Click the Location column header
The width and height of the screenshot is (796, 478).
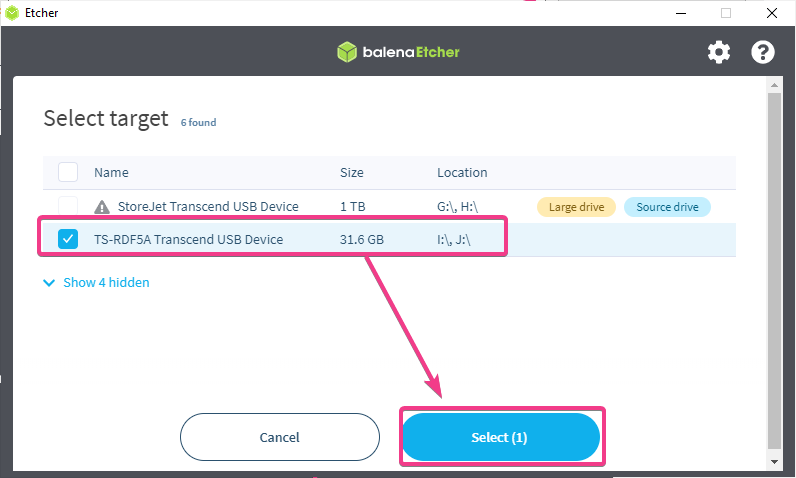click(x=462, y=173)
